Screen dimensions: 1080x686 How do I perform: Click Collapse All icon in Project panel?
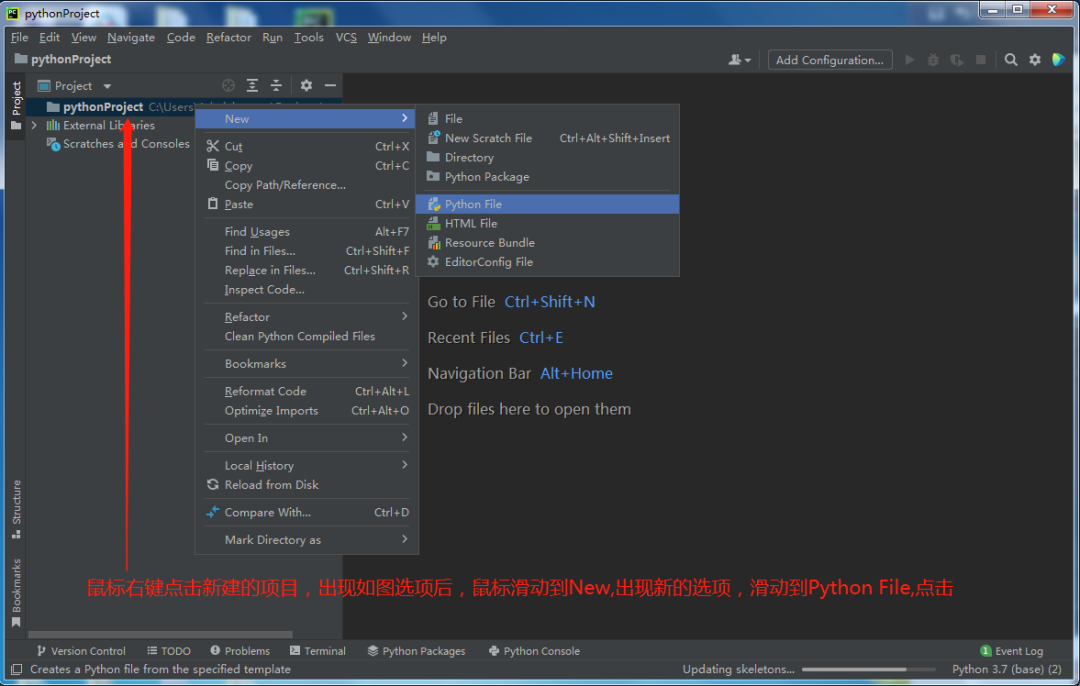[276, 85]
